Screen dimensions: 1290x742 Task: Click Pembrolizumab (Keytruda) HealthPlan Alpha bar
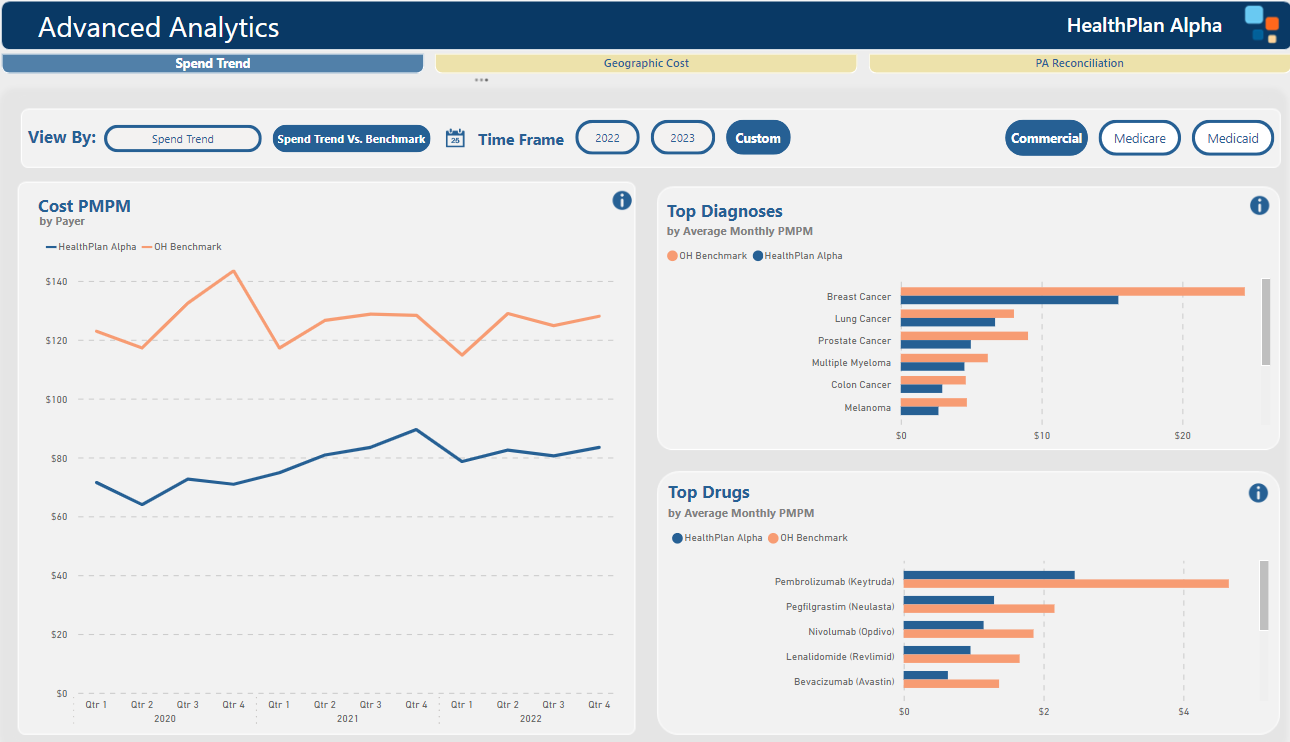(x=989, y=575)
